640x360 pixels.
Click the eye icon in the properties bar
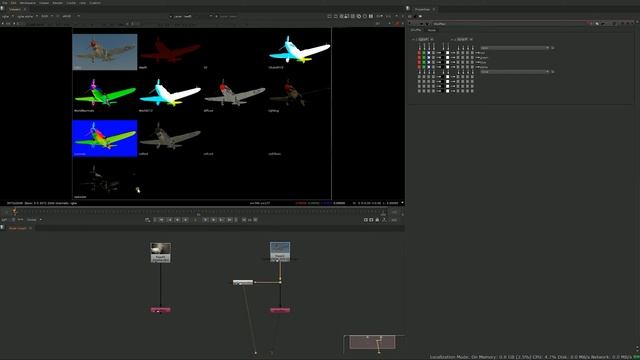coord(420,16)
